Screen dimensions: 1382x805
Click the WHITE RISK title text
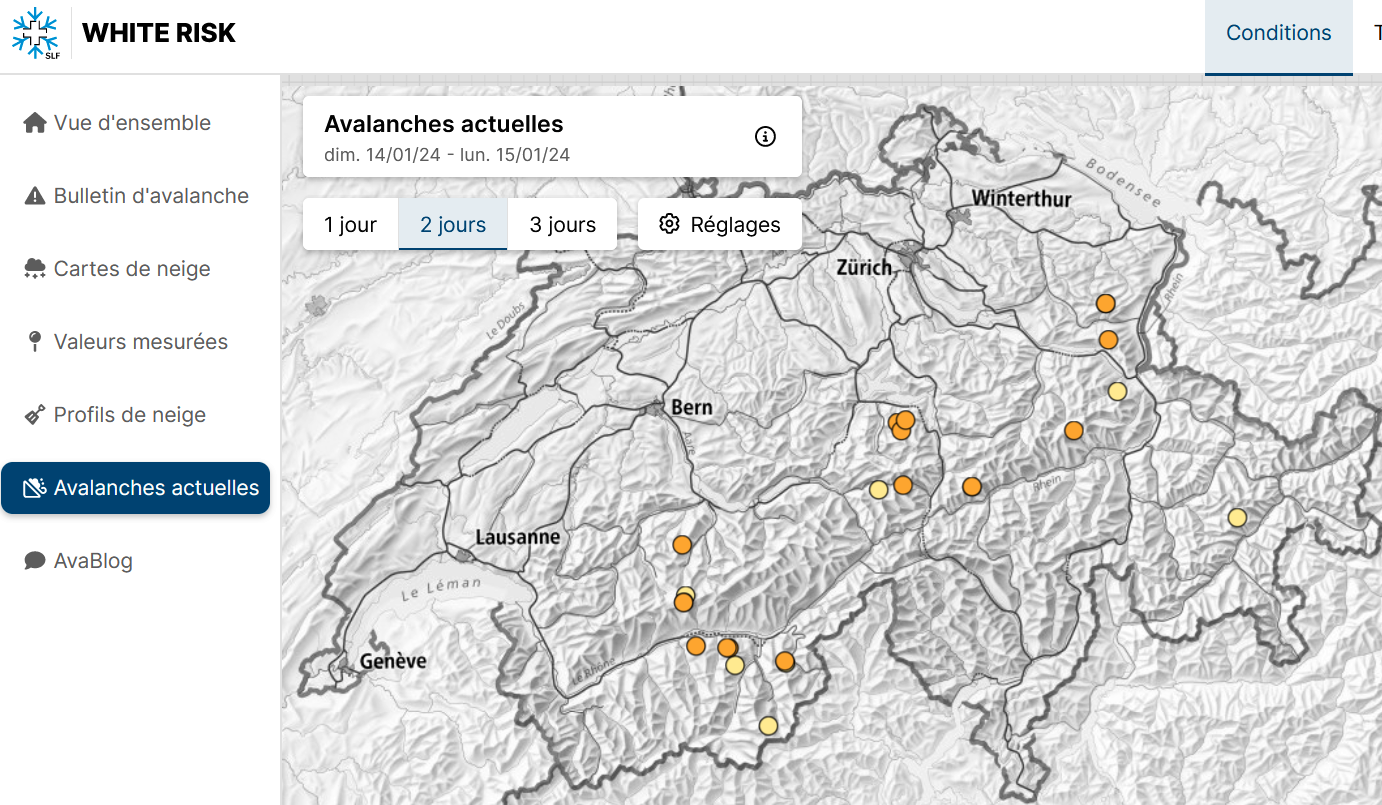(159, 33)
